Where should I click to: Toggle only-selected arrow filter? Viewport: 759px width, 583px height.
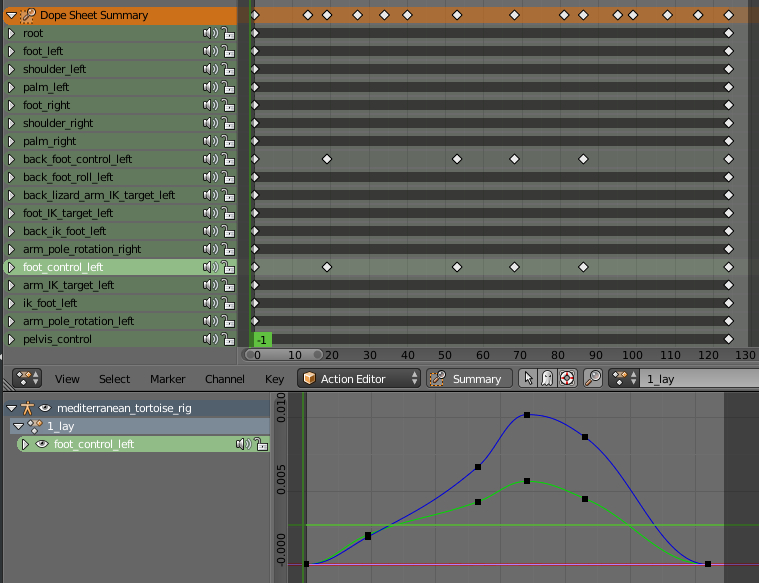(x=528, y=379)
